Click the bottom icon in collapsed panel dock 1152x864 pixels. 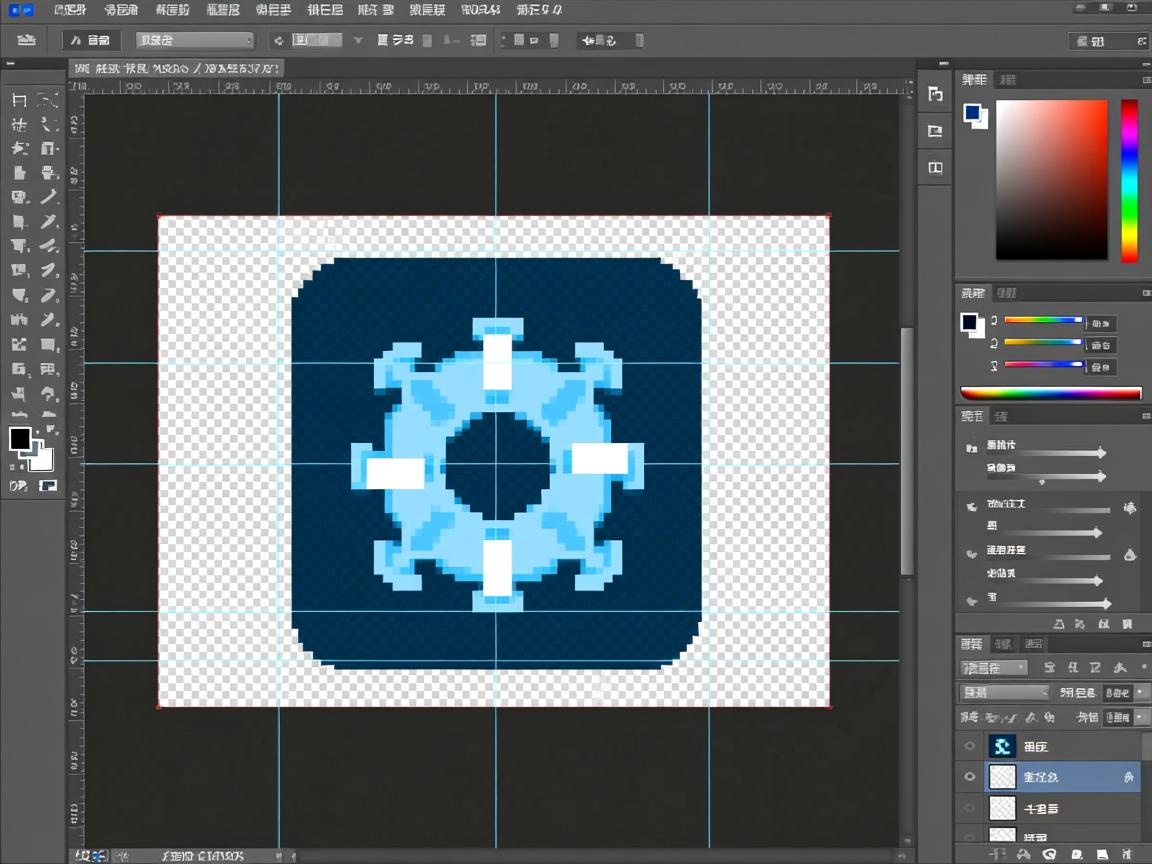pos(935,168)
